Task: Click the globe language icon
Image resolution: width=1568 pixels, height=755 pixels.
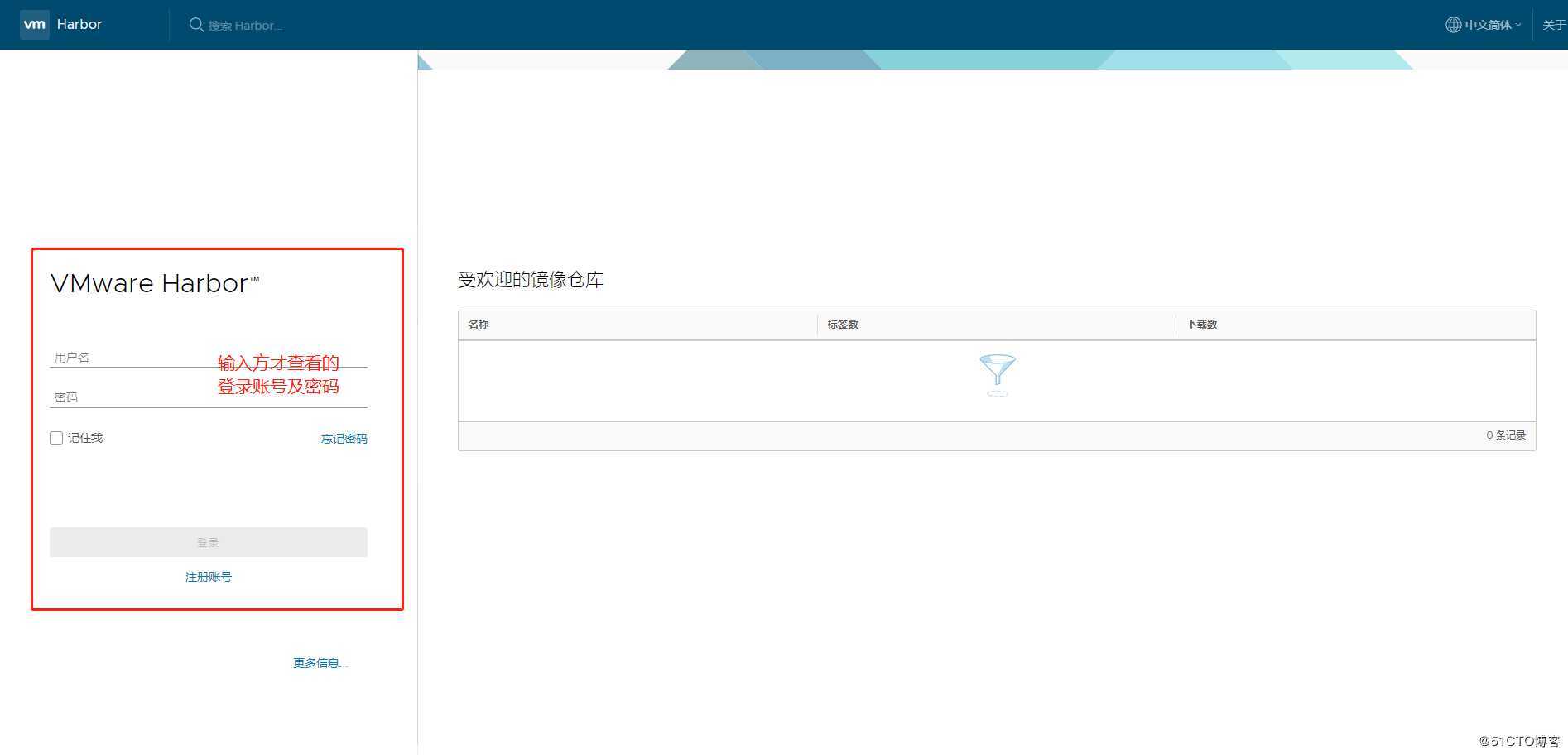Action: [1453, 25]
